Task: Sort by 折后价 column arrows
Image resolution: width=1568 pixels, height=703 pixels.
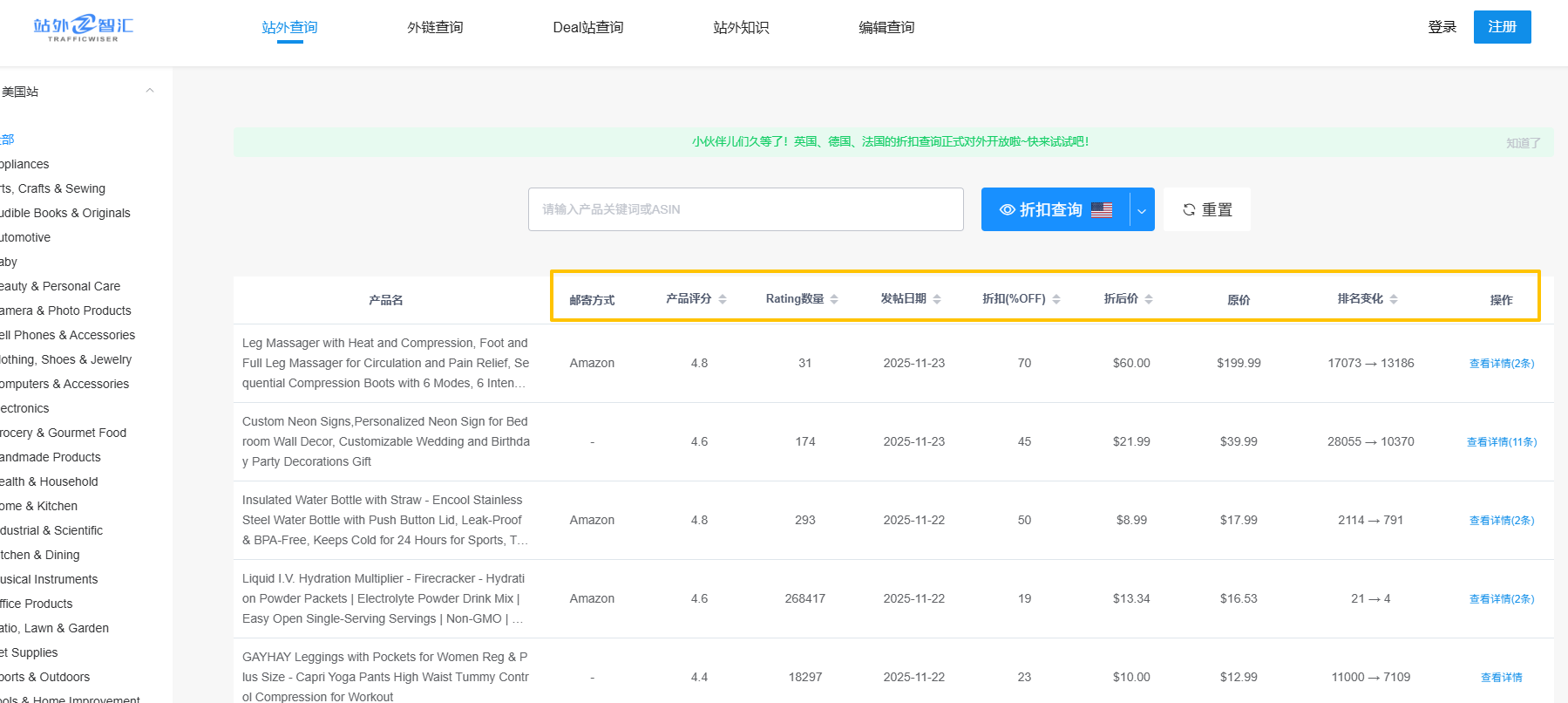Action: 1149,299
